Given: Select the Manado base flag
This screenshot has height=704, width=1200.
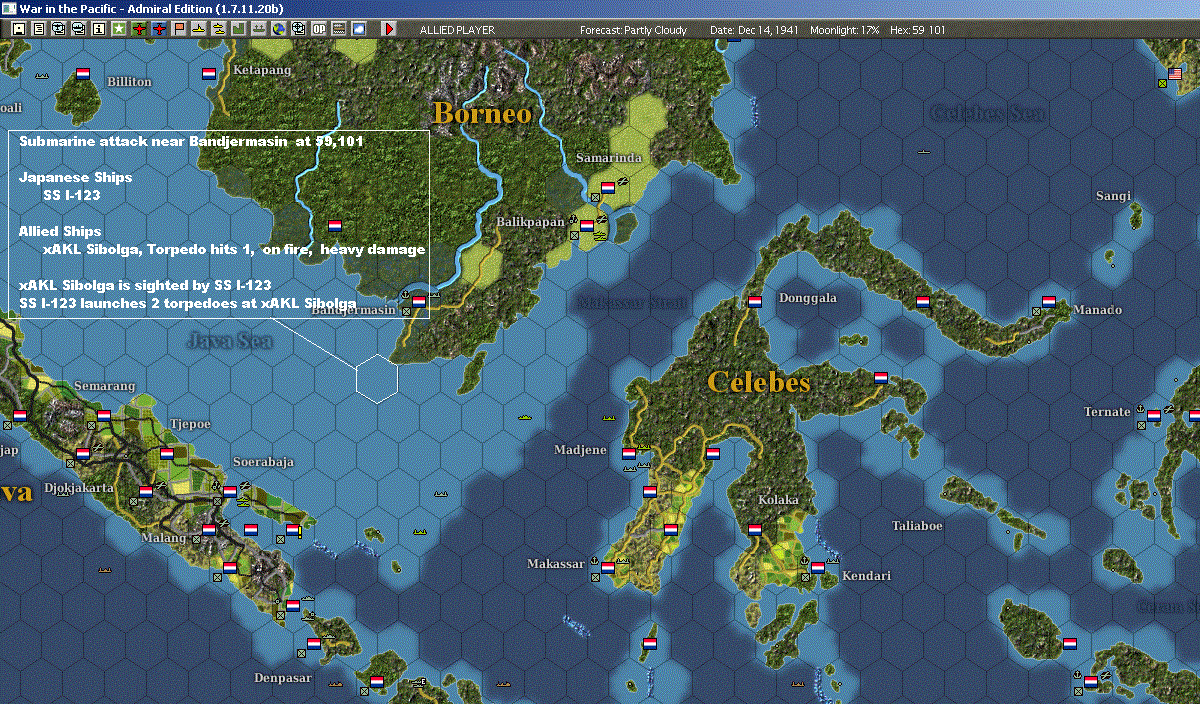Looking at the screenshot, I should click(x=1049, y=300).
